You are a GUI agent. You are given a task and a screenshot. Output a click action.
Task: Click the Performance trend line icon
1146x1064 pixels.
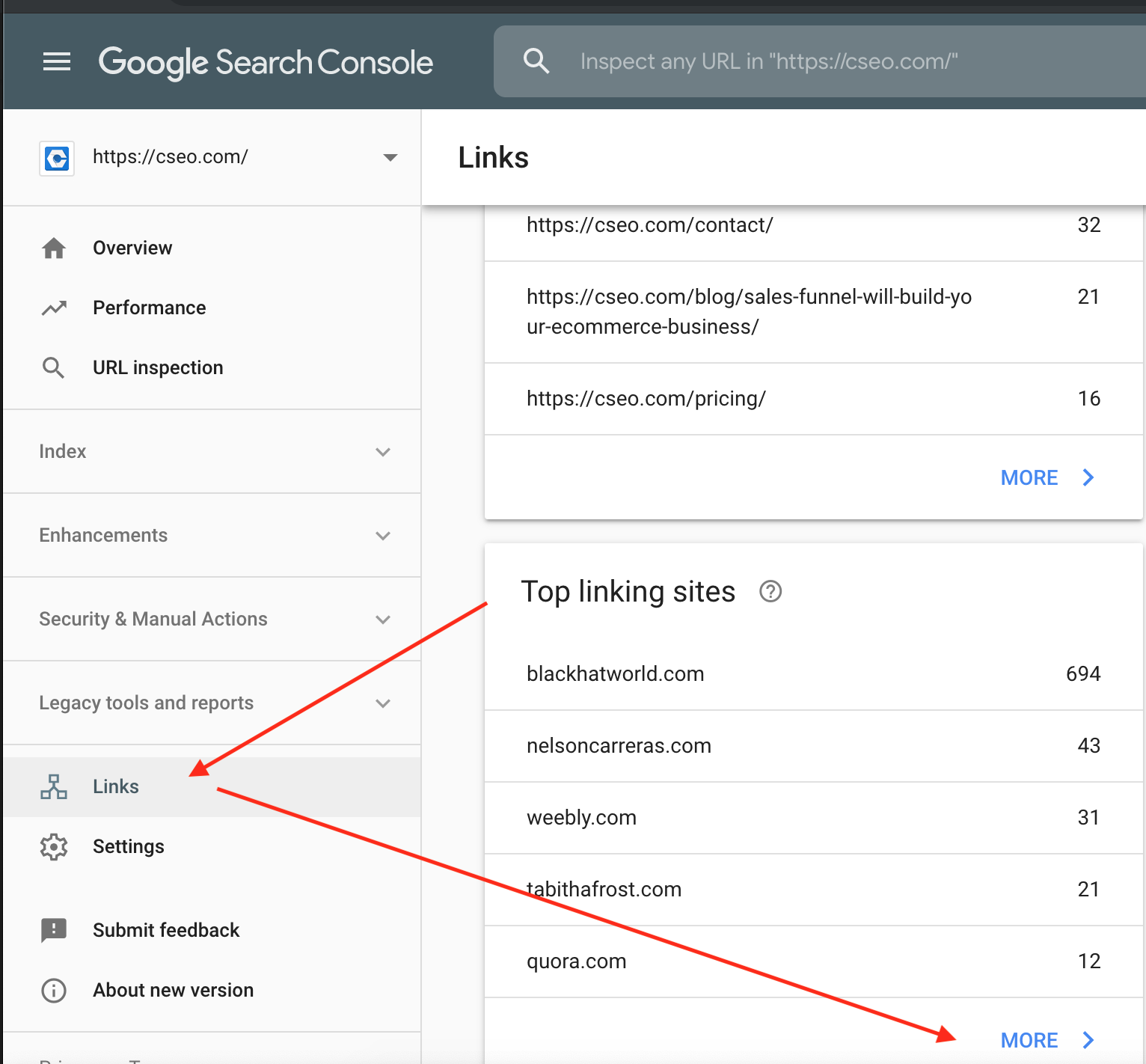coord(54,308)
